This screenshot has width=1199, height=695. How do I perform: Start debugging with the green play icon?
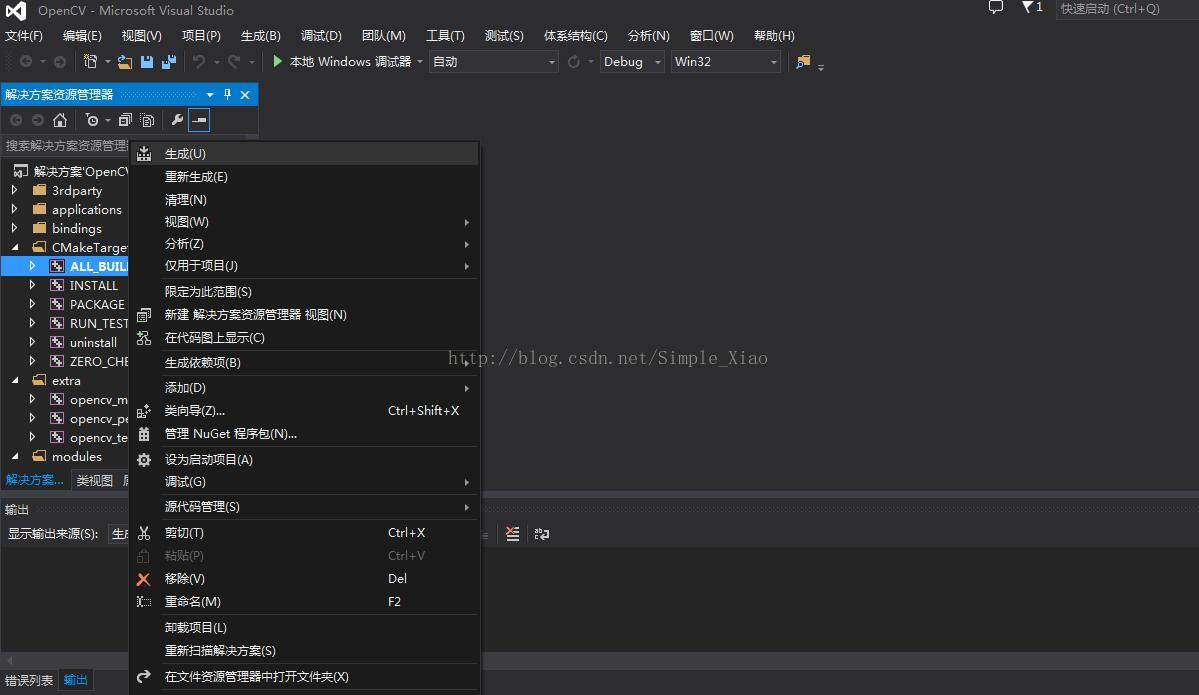click(x=278, y=61)
